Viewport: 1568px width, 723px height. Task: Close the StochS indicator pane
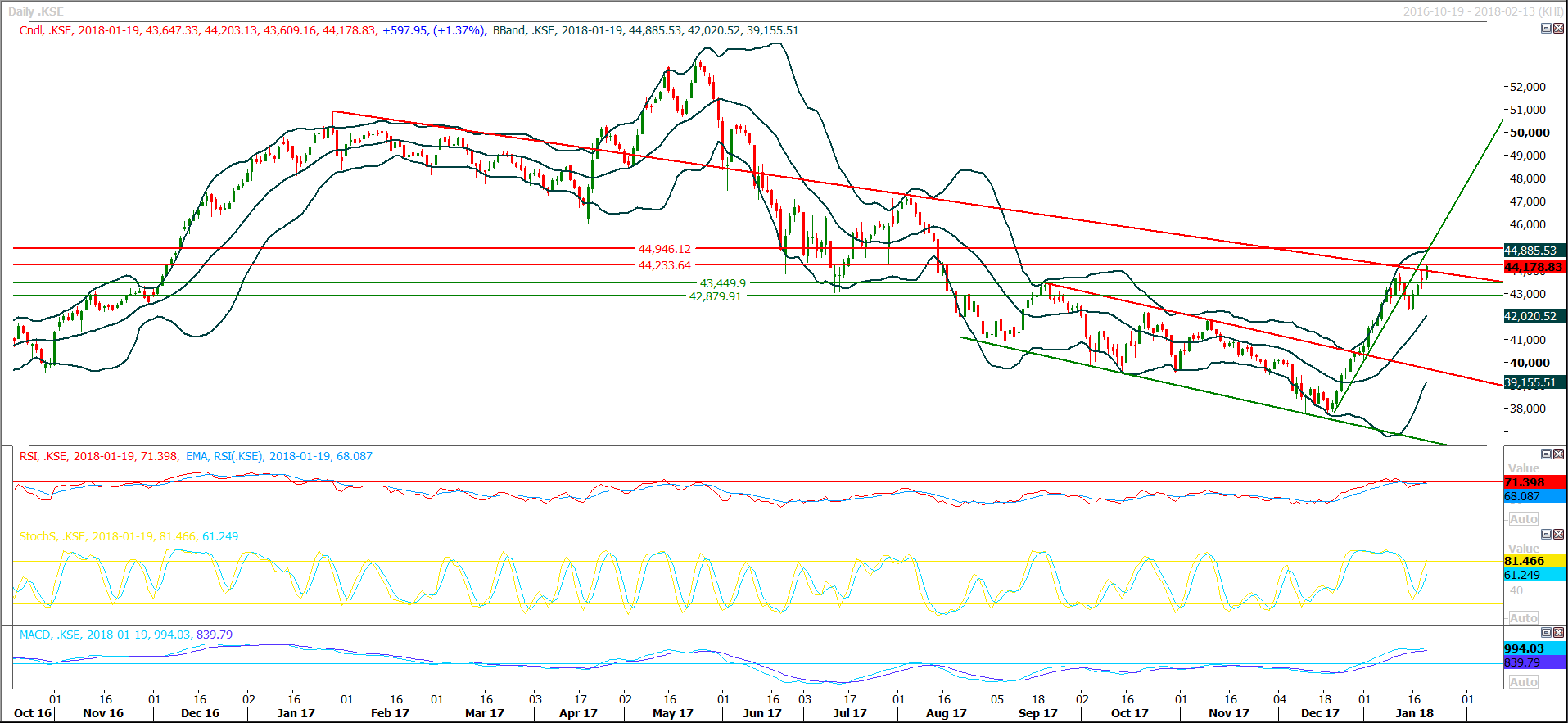pyautogui.click(x=1558, y=534)
